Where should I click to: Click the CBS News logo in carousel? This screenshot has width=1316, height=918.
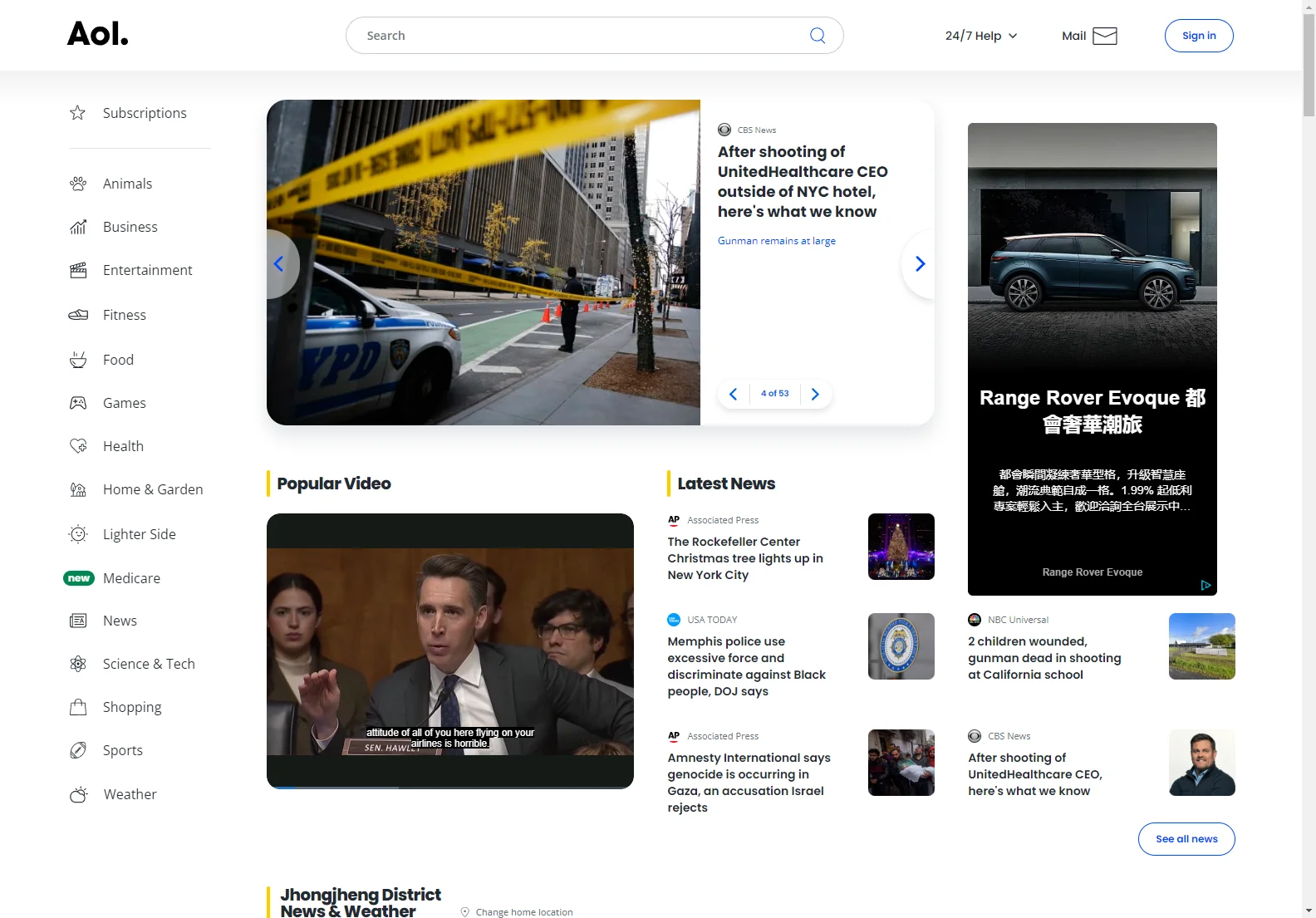click(x=724, y=130)
